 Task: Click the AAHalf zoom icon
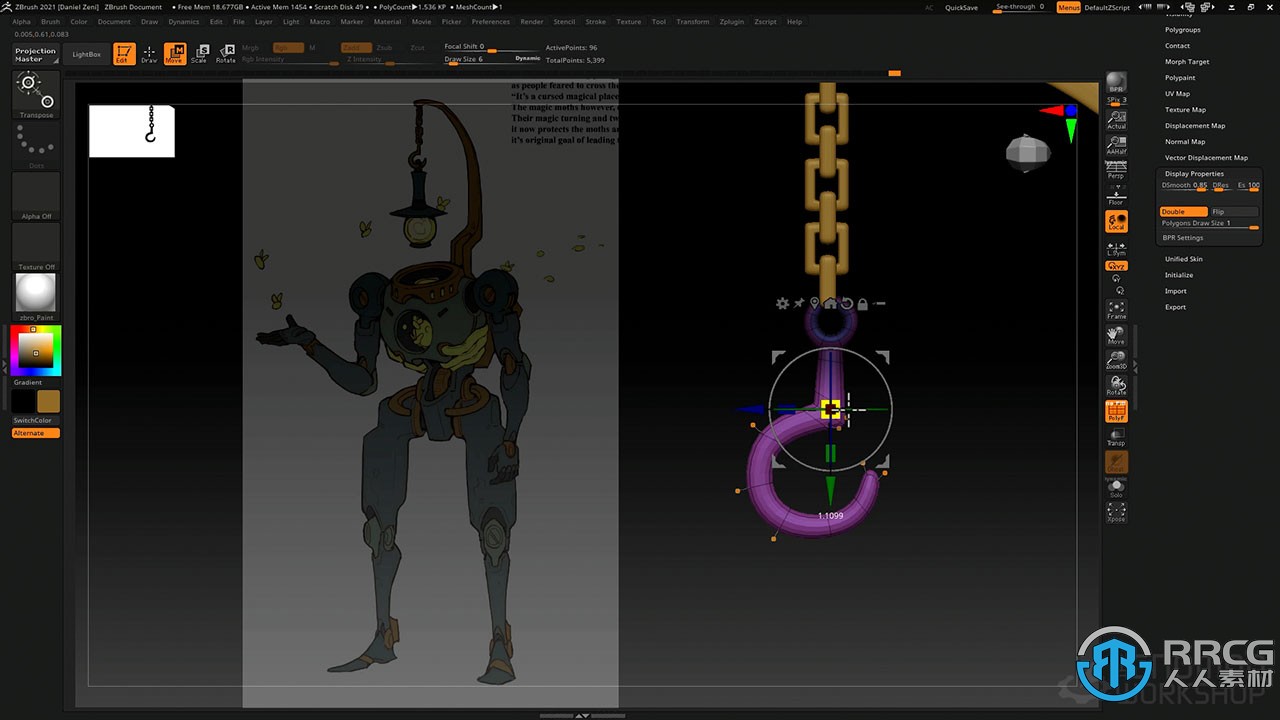(1116, 145)
